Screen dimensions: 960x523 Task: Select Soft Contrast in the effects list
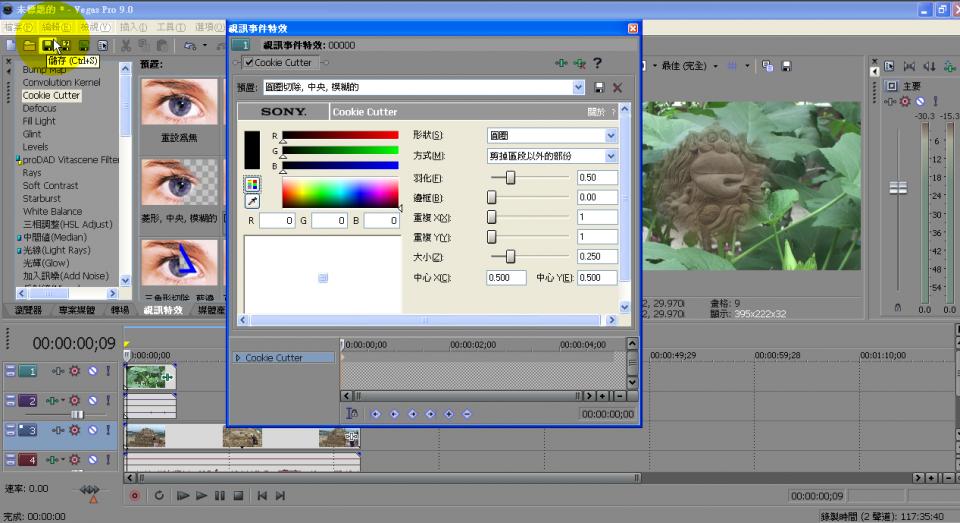pos(50,185)
